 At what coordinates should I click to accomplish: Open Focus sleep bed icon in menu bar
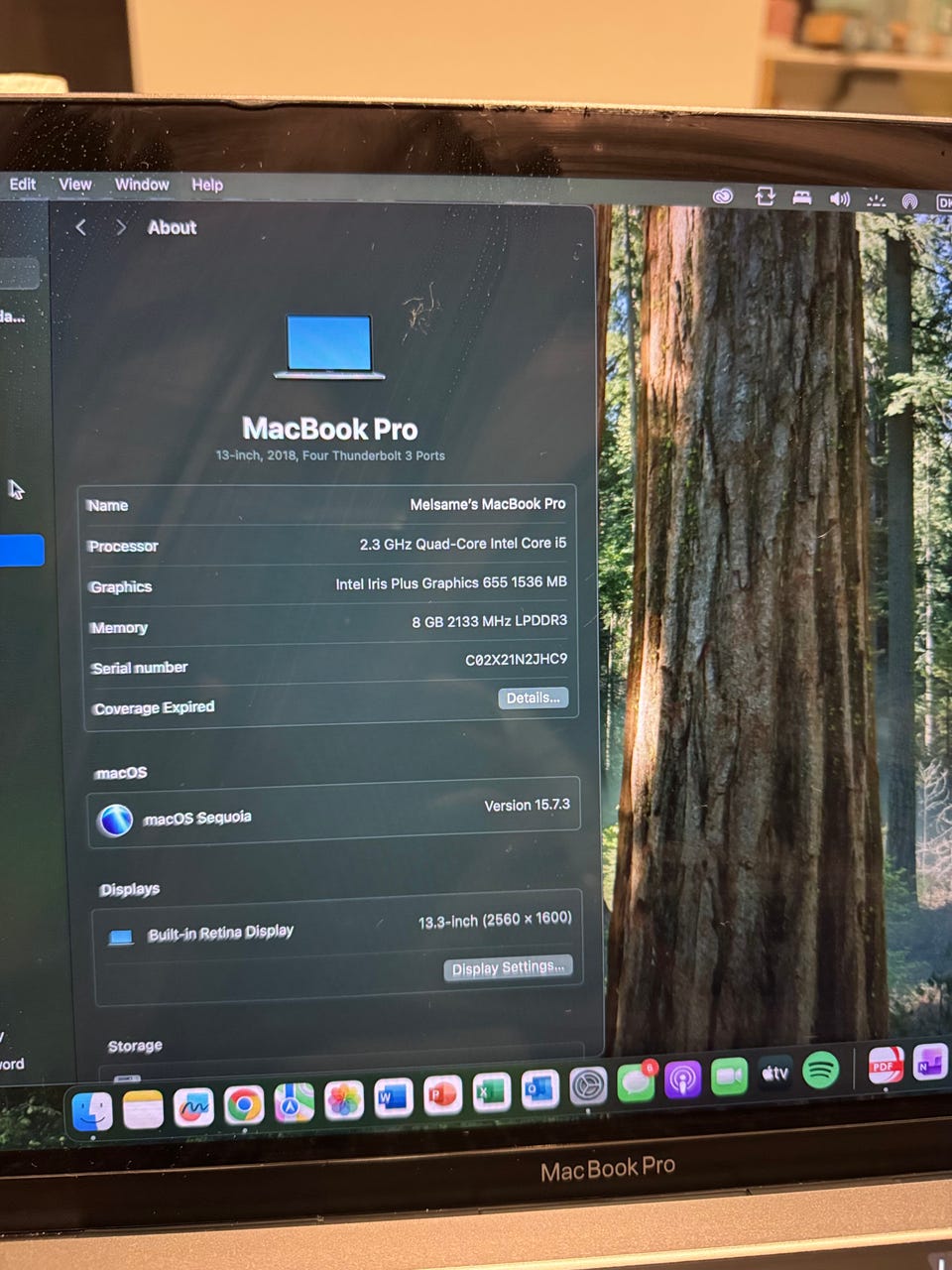point(802,197)
